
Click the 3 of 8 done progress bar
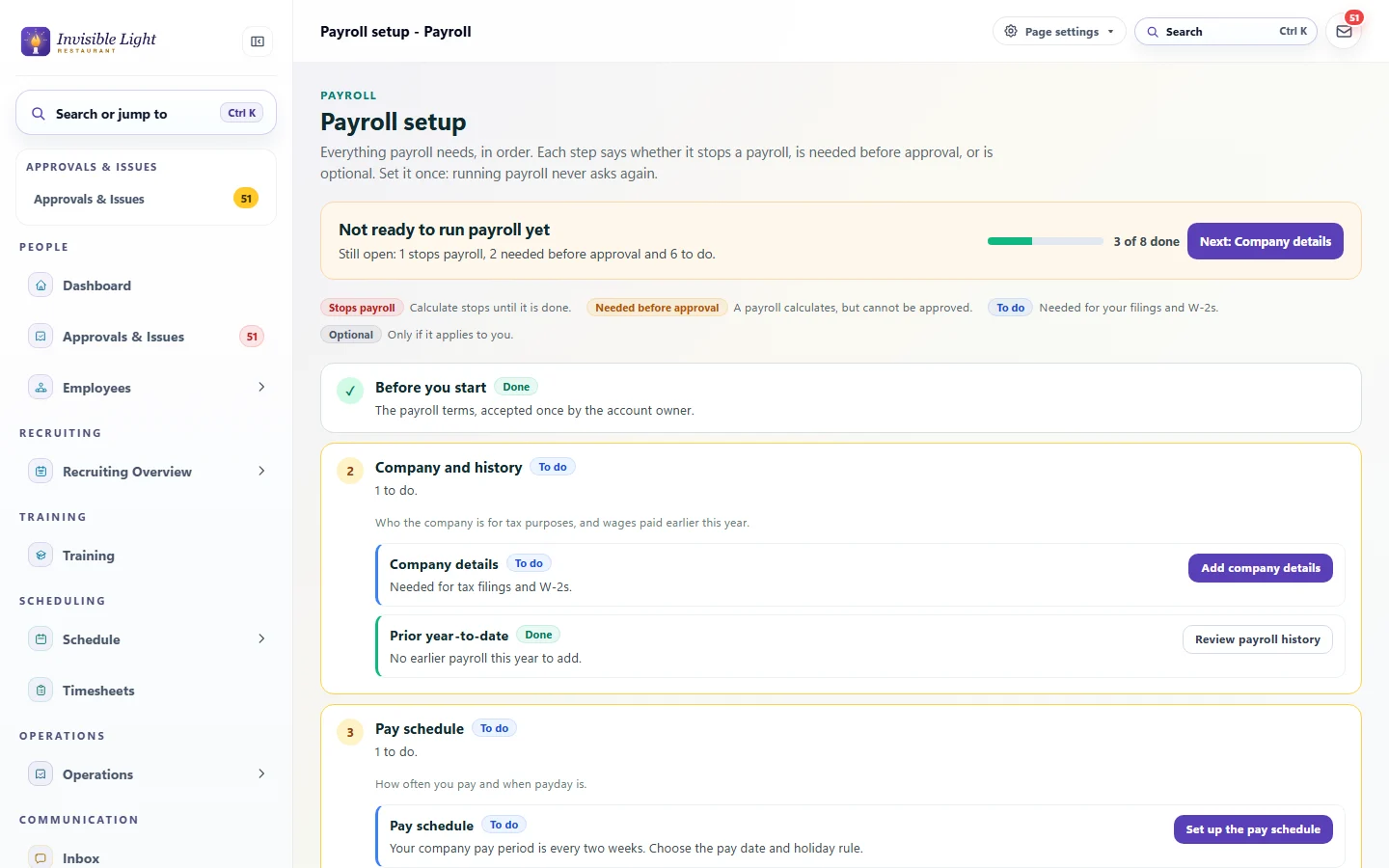point(1045,241)
